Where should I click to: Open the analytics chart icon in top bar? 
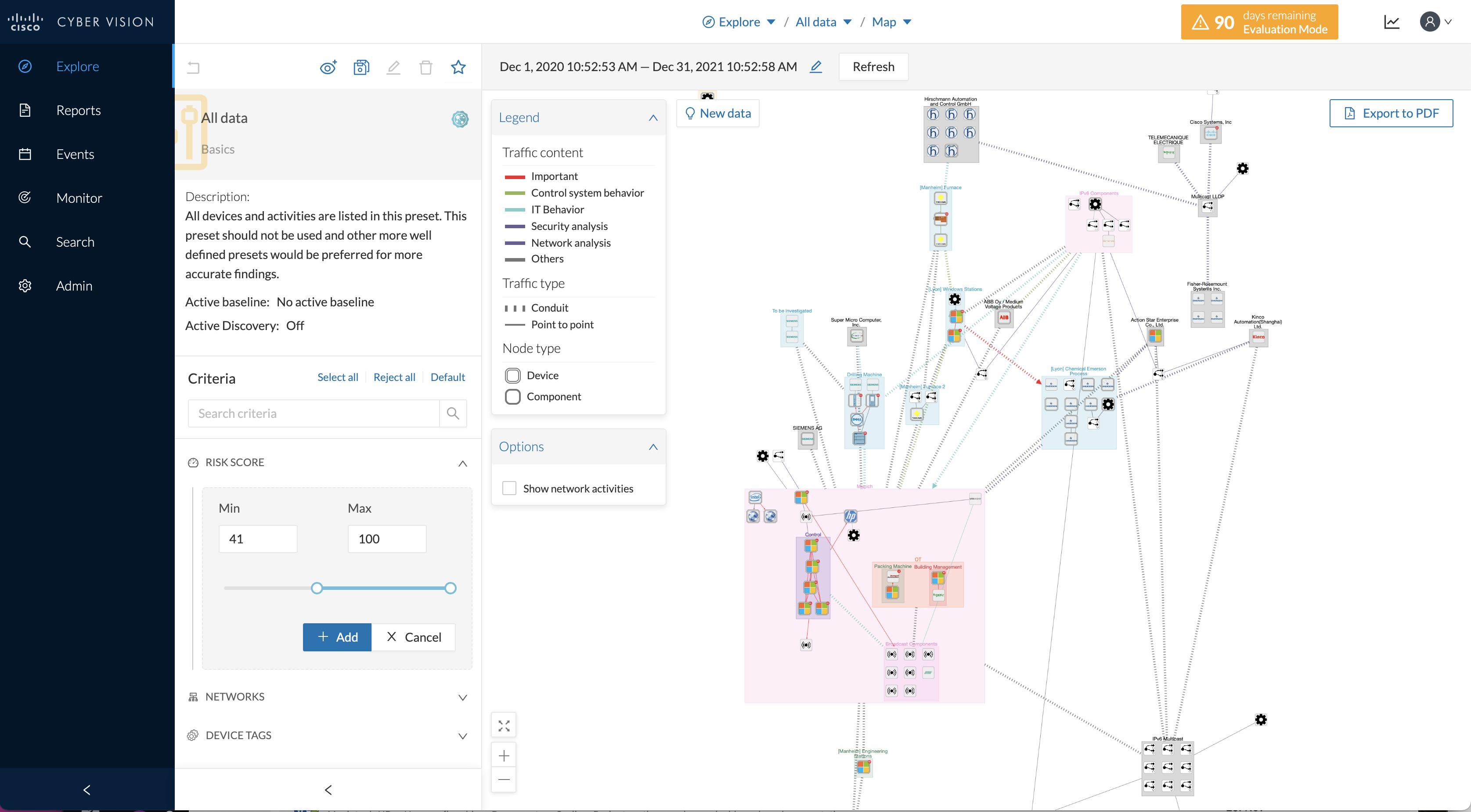pos(1392,22)
